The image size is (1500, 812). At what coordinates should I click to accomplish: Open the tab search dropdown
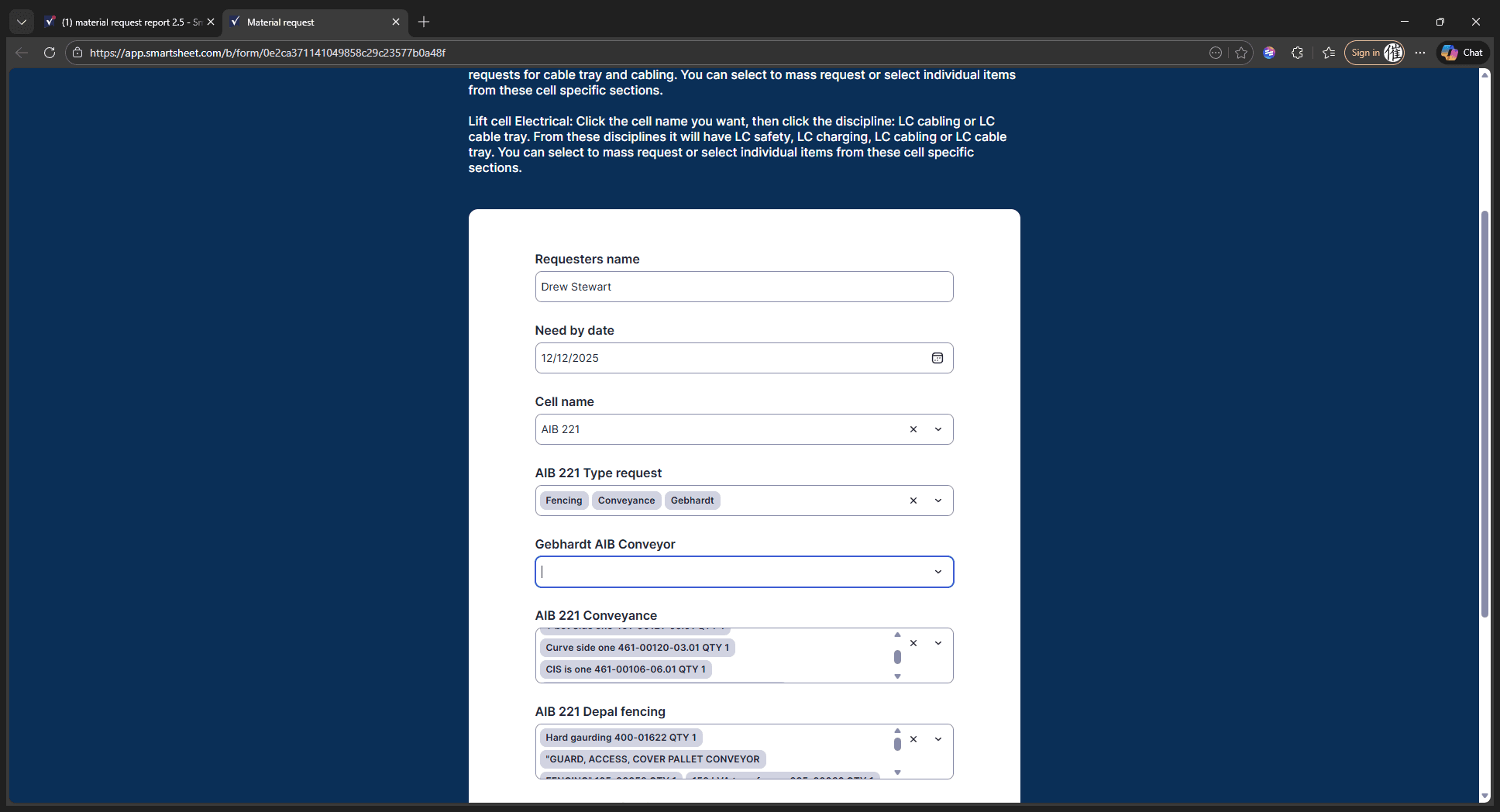tap(22, 22)
